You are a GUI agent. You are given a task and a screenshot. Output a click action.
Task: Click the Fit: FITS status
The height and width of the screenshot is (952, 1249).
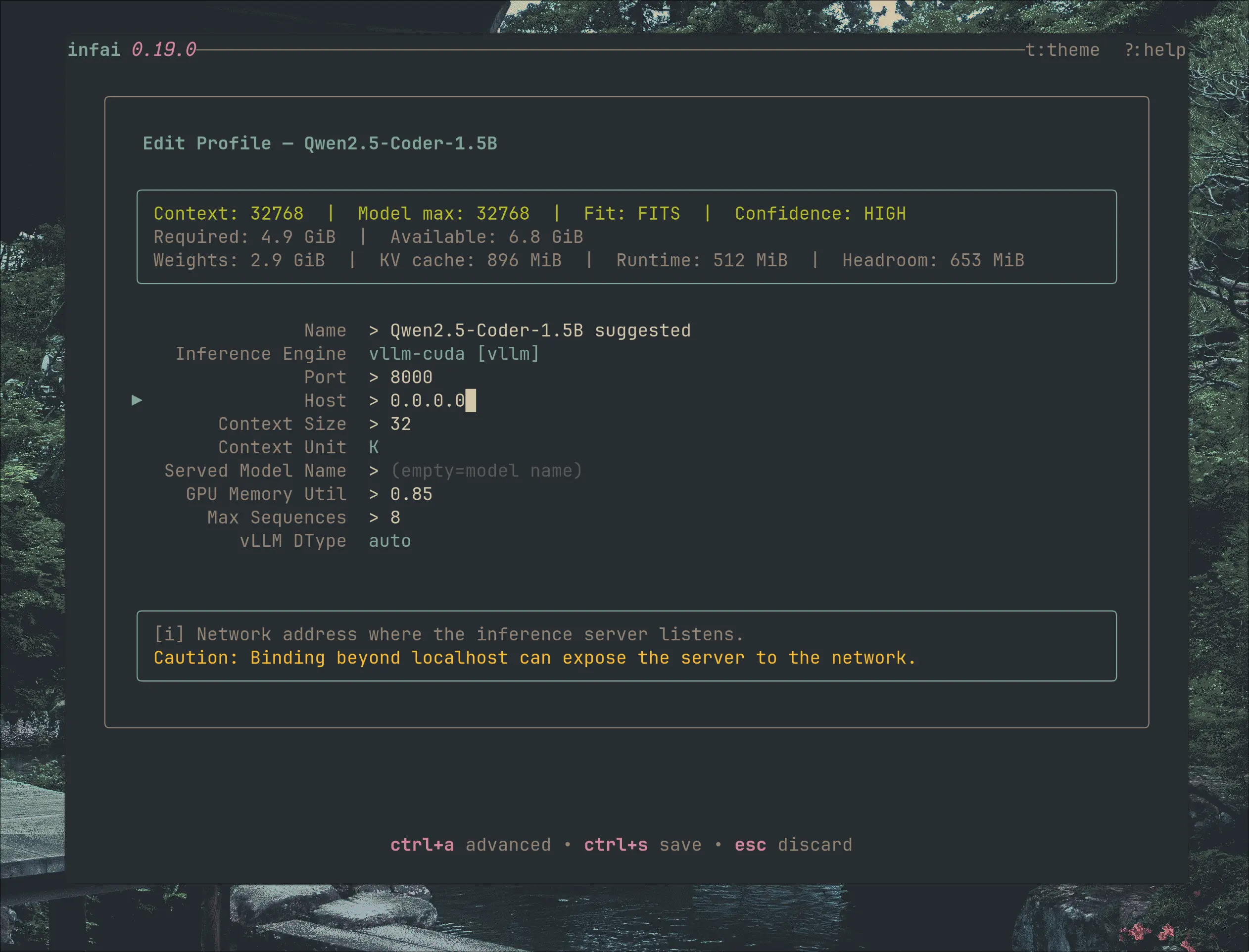632,214
